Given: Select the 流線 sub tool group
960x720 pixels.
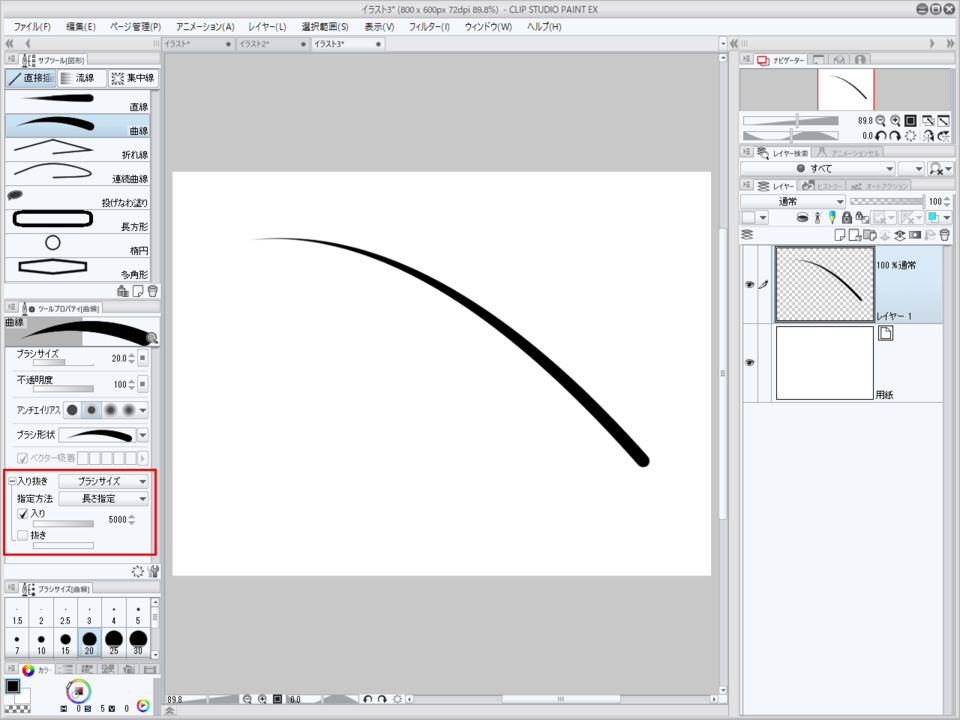Looking at the screenshot, I should [80, 78].
